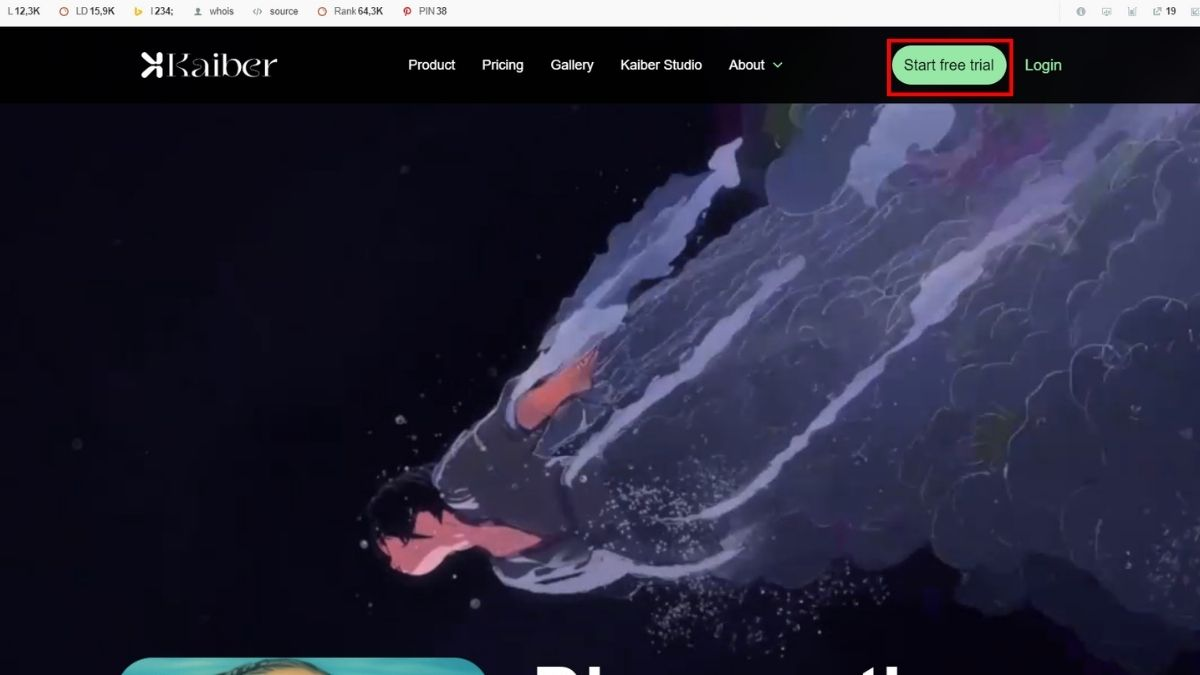This screenshot has width=1200, height=675.
Task: Click the page diagnosis monitor icon in toolbar
Action: [x=1107, y=11]
